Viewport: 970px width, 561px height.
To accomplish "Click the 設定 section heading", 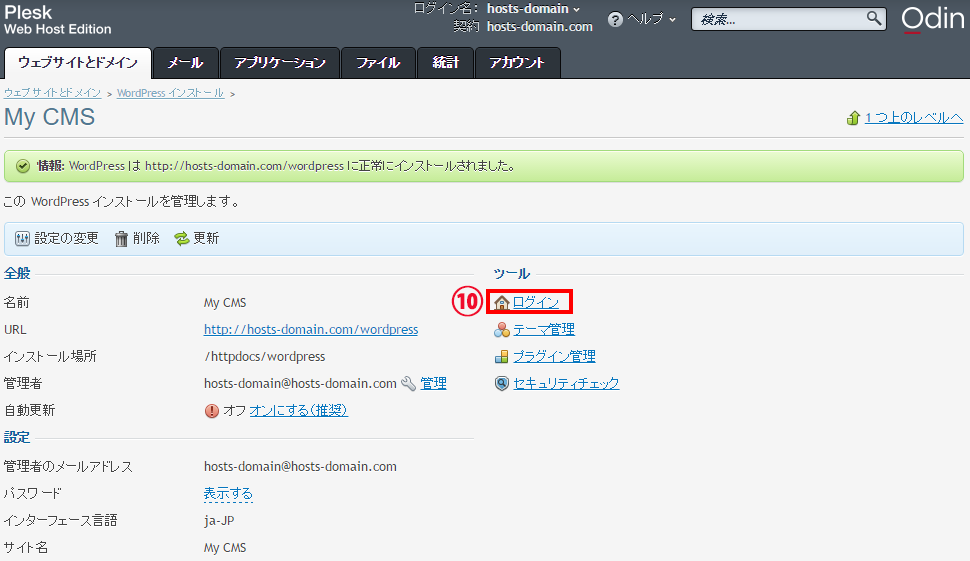I will [17, 437].
